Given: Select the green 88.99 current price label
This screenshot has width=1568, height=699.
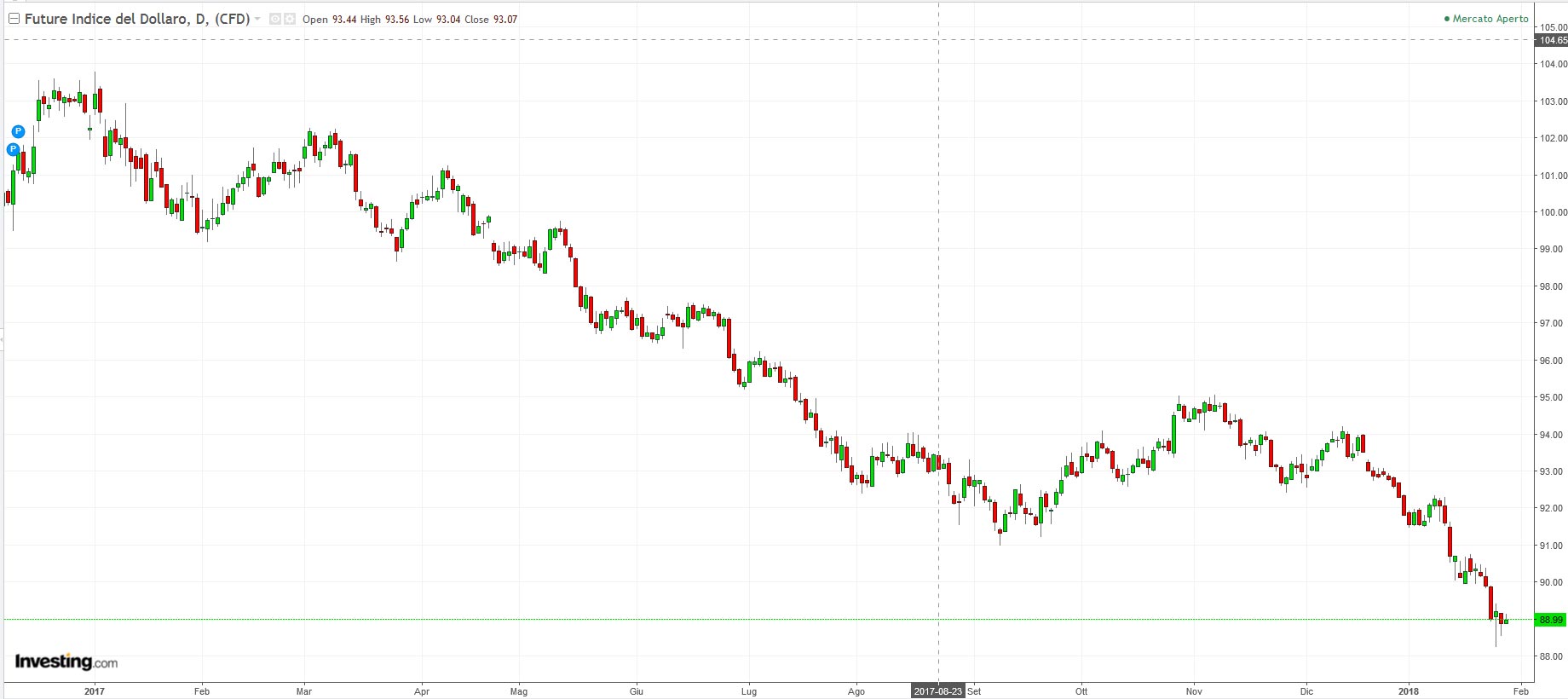Looking at the screenshot, I should [1551, 620].
